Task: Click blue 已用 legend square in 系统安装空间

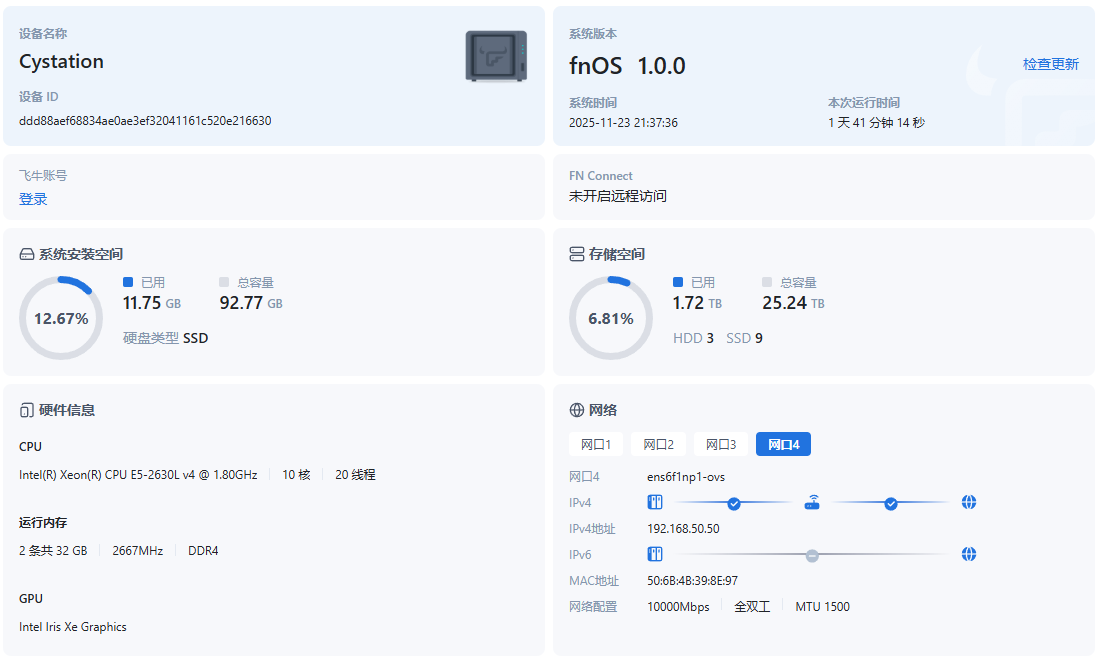Action: pyautogui.click(x=128, y=283)
